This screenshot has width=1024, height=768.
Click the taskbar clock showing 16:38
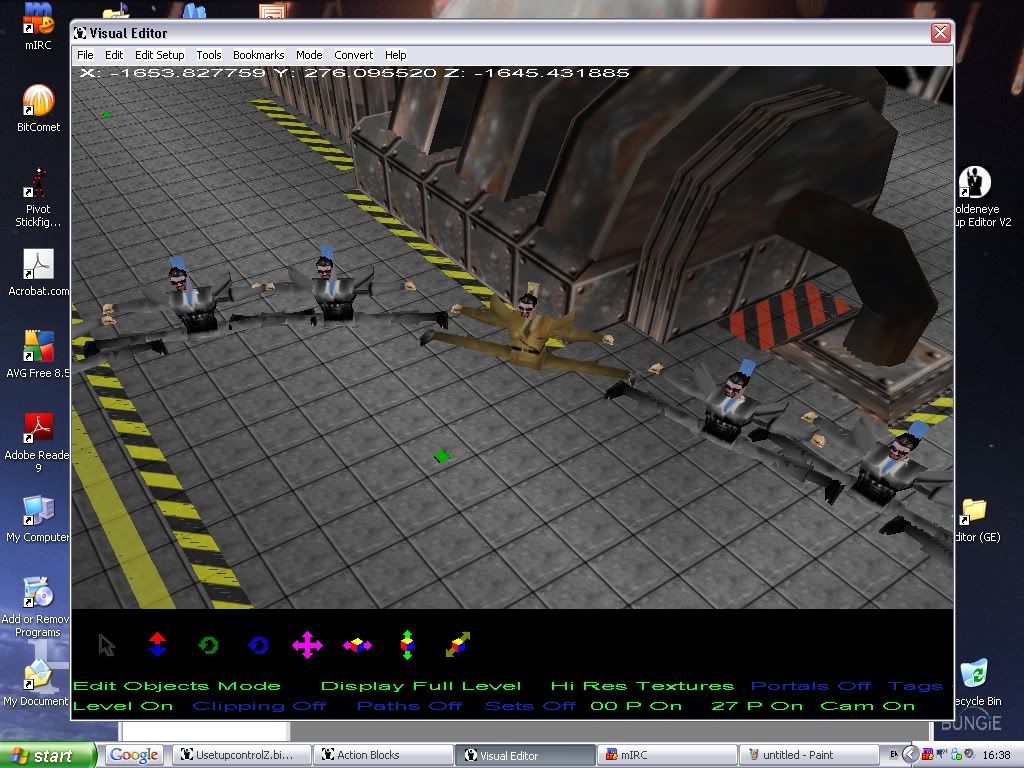tap(997, 755)
